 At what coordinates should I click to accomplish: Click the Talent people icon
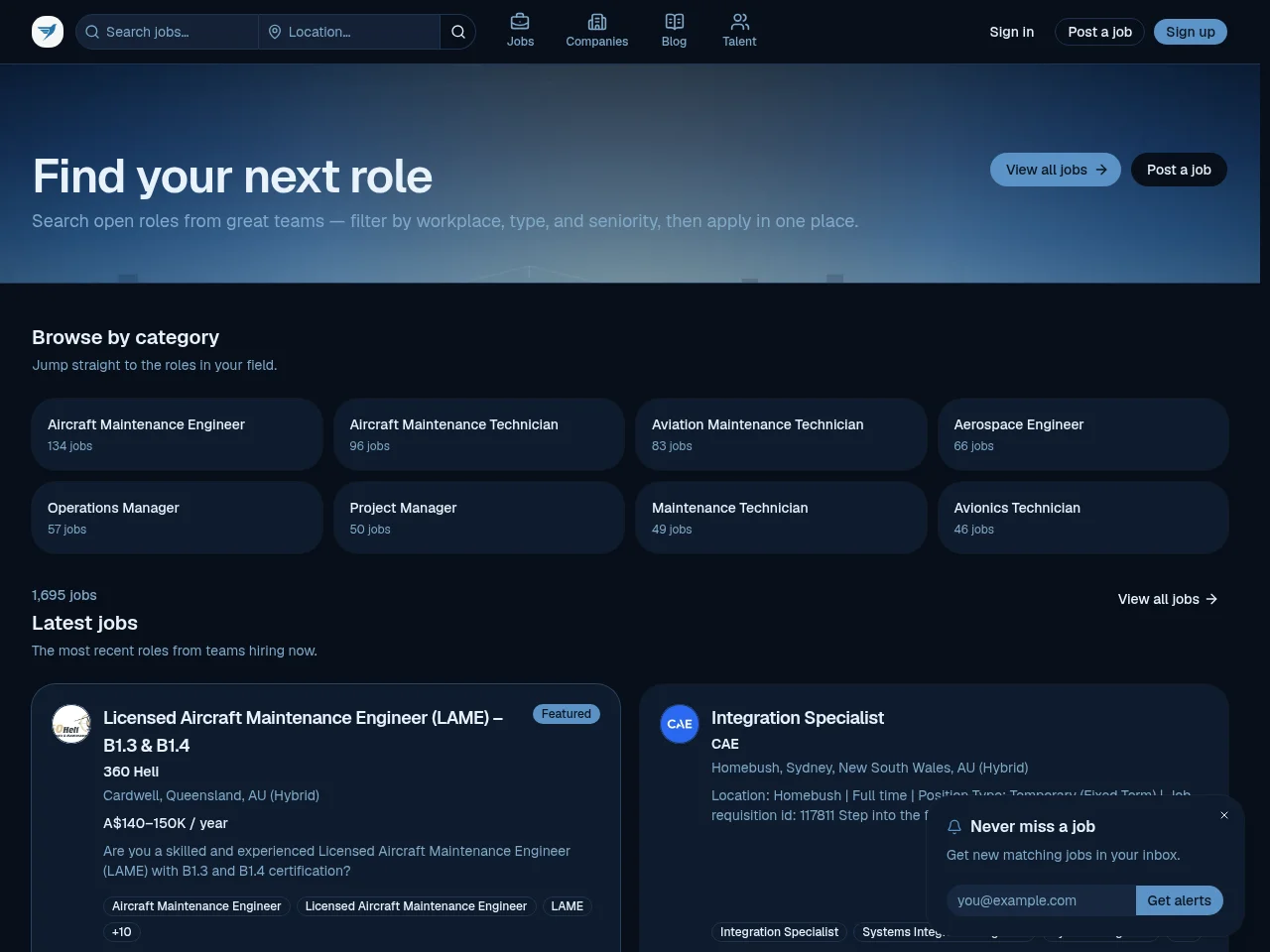click(x=740, y=22)
